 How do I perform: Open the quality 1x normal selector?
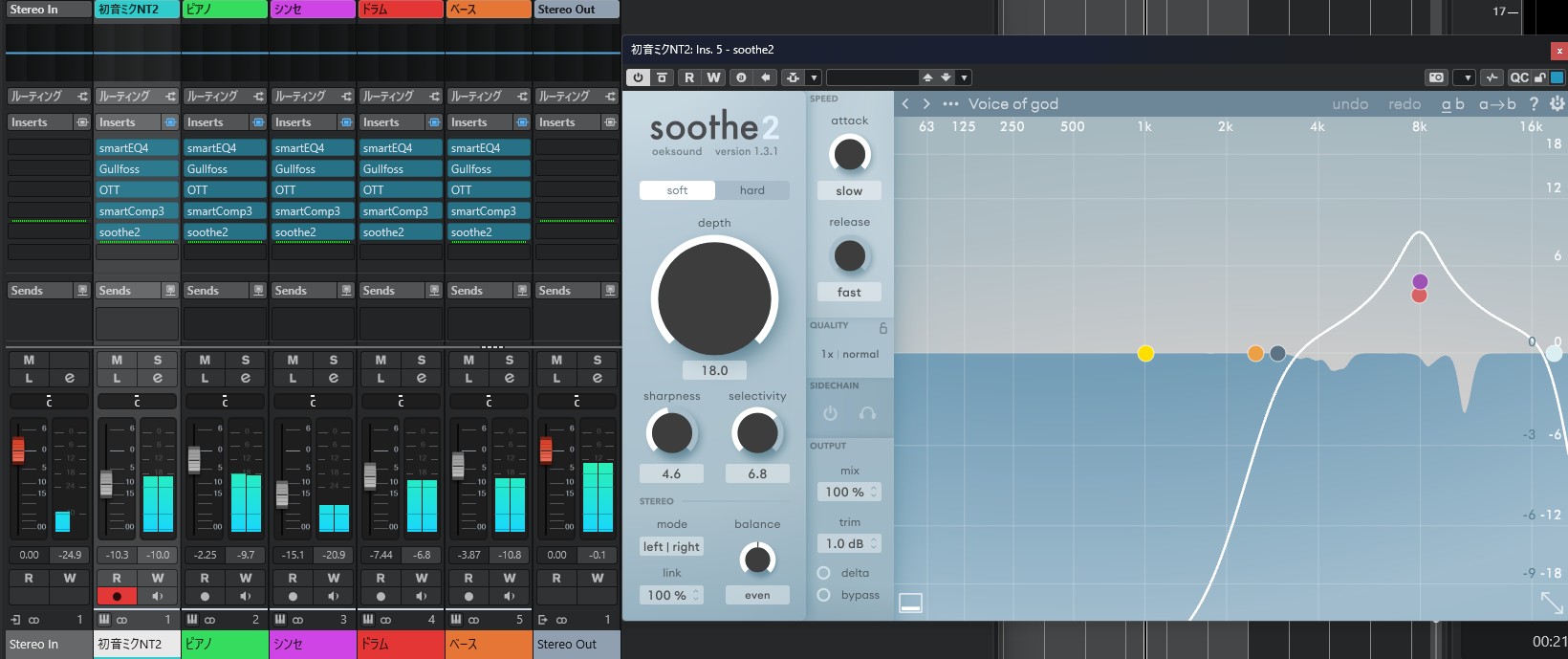[x=849, y=354]
